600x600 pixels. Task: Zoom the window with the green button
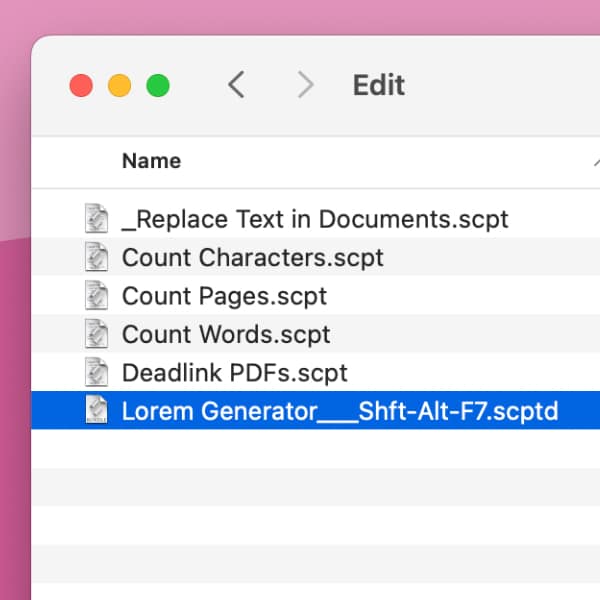click(158, 86)
